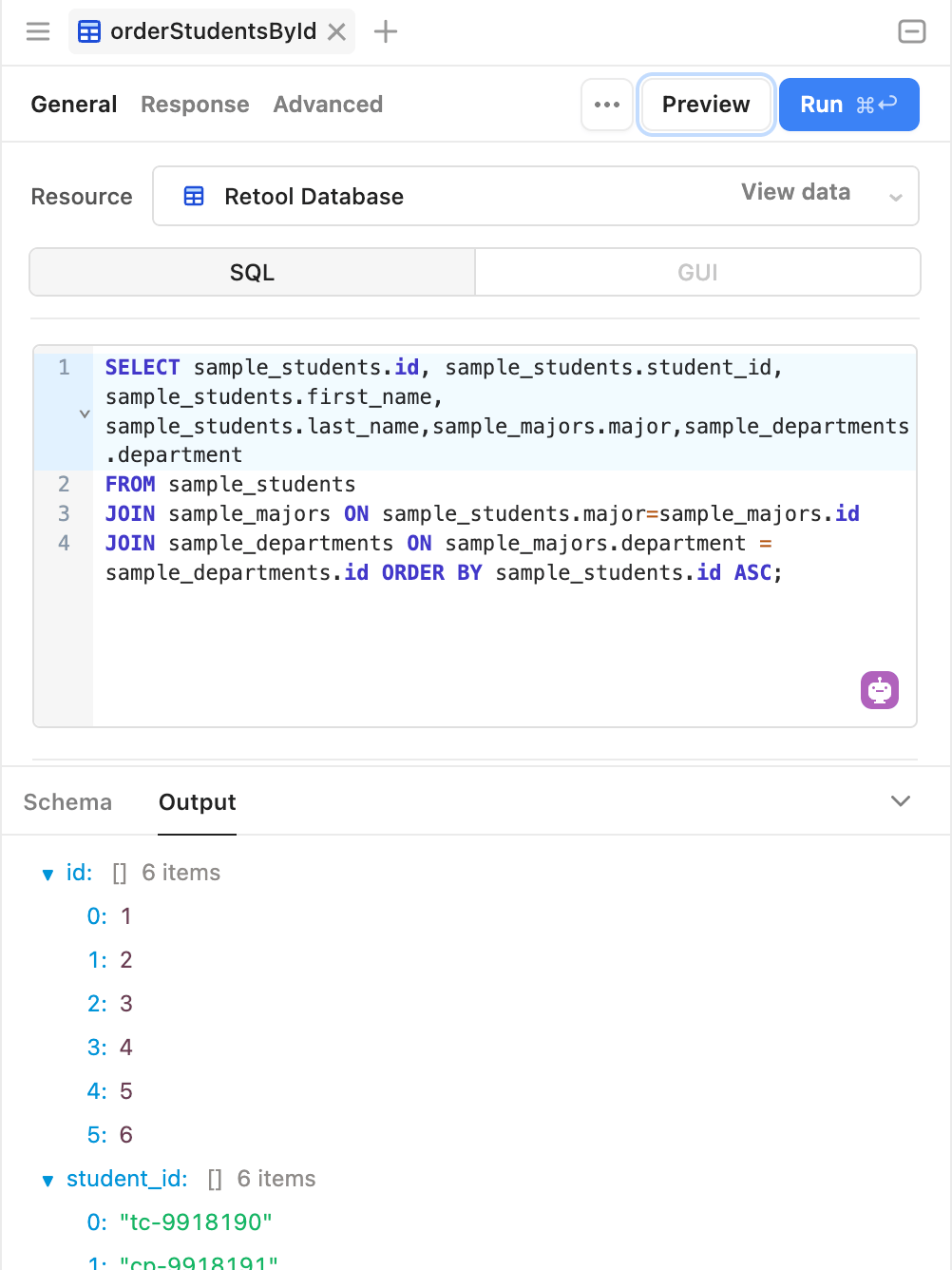Open the three-dots more options menu
The width and height of the screenshot is (952, 1270).
607,105
